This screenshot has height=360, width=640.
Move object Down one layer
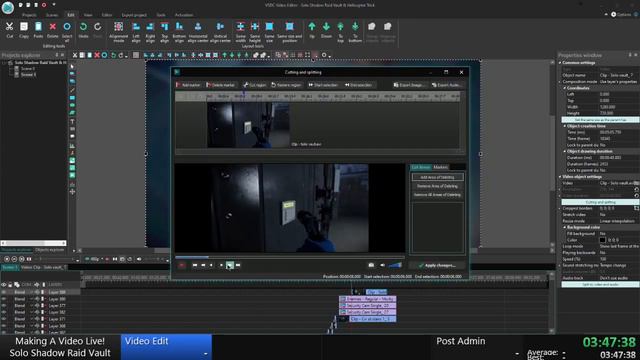click(326, 30)
